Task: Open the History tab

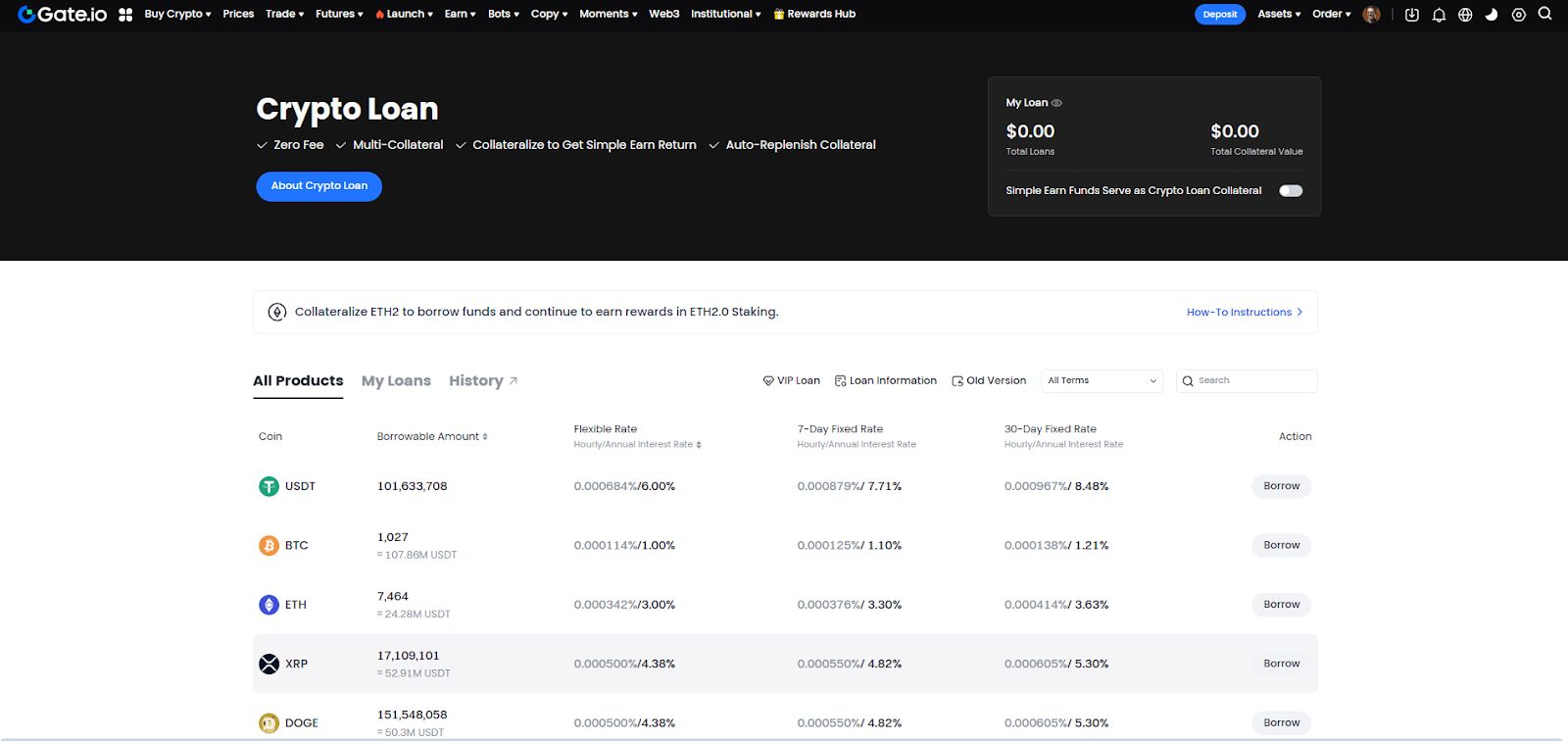Action: click(x=476, y=381)
